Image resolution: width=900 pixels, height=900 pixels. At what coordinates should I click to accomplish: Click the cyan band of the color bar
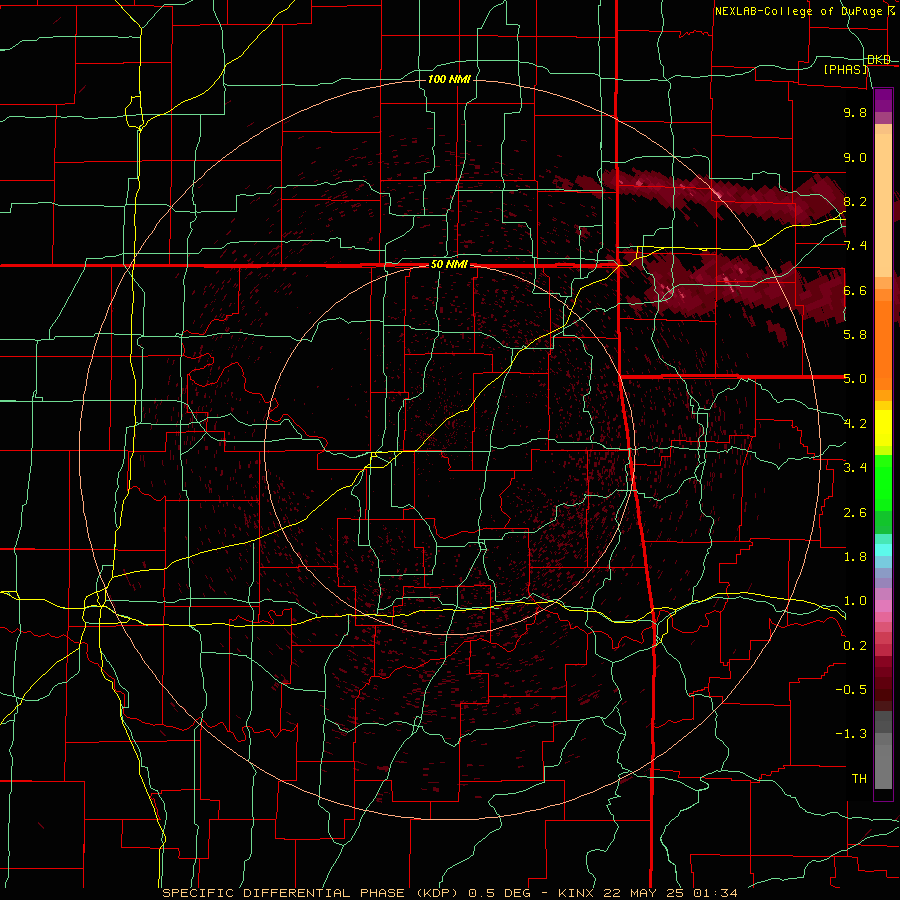pyautogui.click(x=883, y=550)
